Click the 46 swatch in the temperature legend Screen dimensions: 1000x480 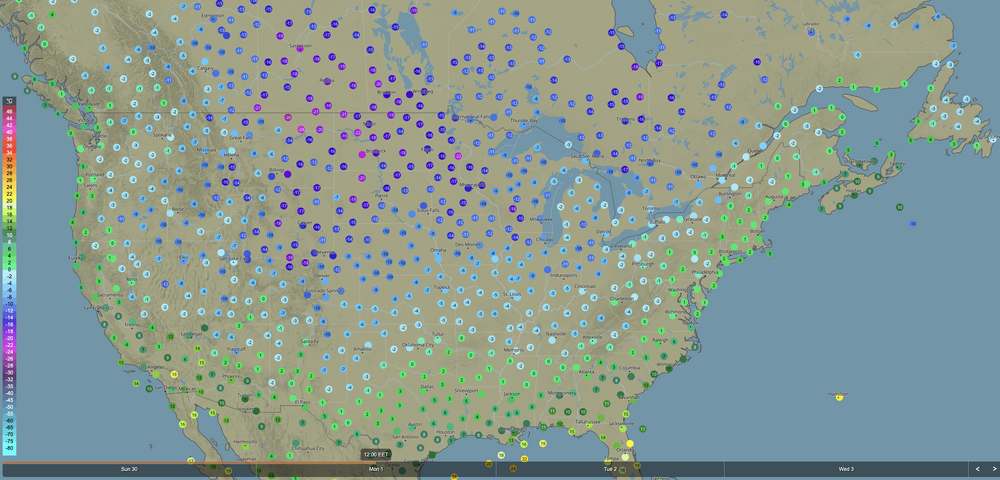pos(10,111)
